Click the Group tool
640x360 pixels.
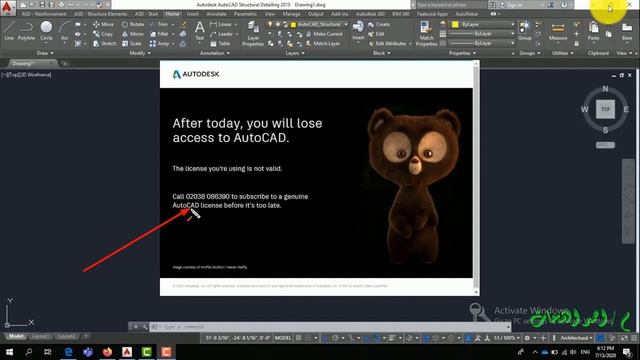click(524, 31)
